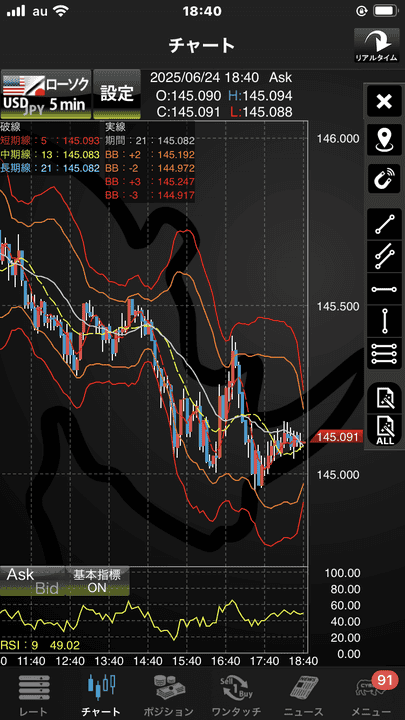Open the 設定 chart settings button
Screen dimensions: 405x720
(x=117, y=94)
